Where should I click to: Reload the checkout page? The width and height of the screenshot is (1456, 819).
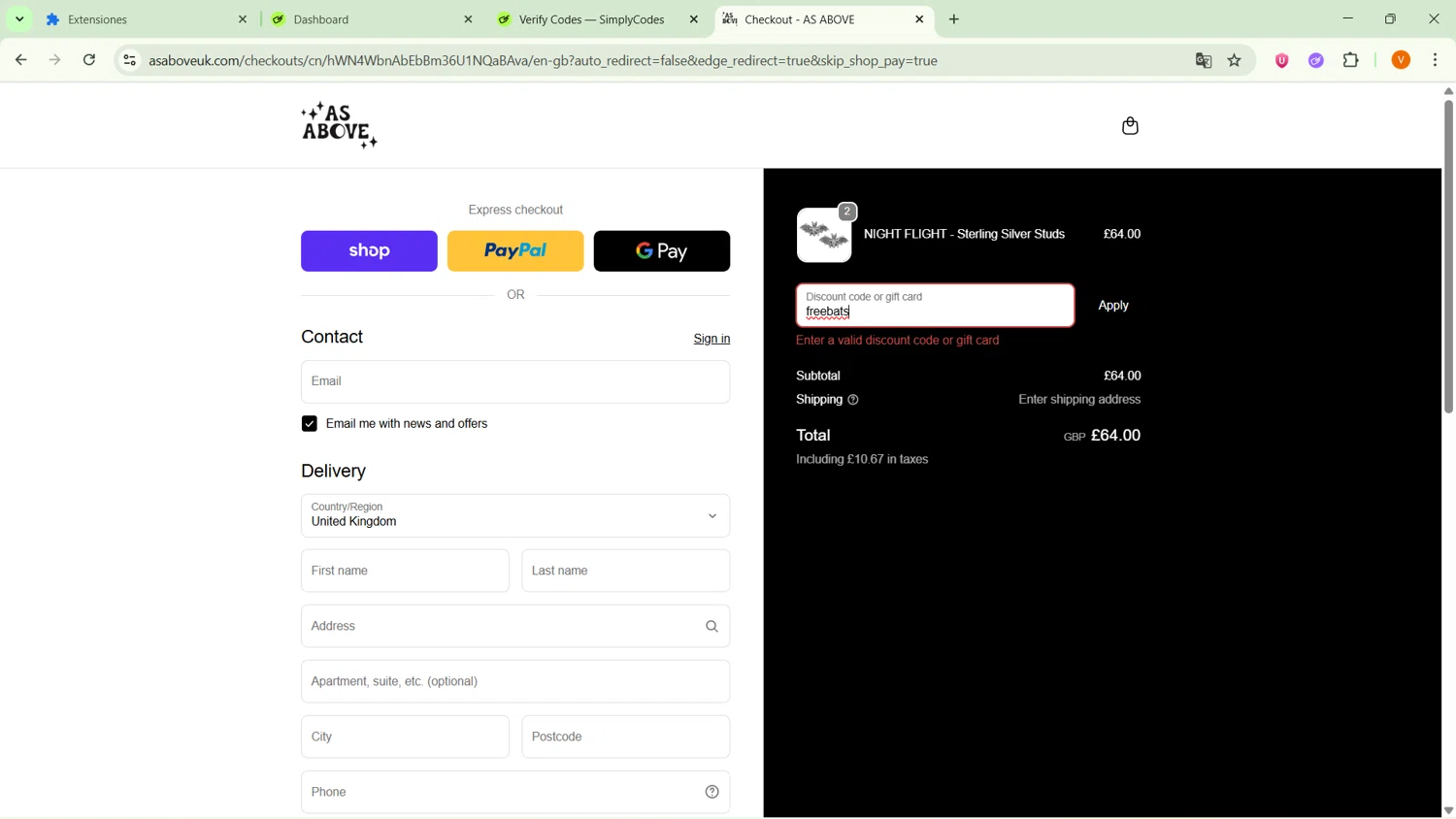point(89,60)
